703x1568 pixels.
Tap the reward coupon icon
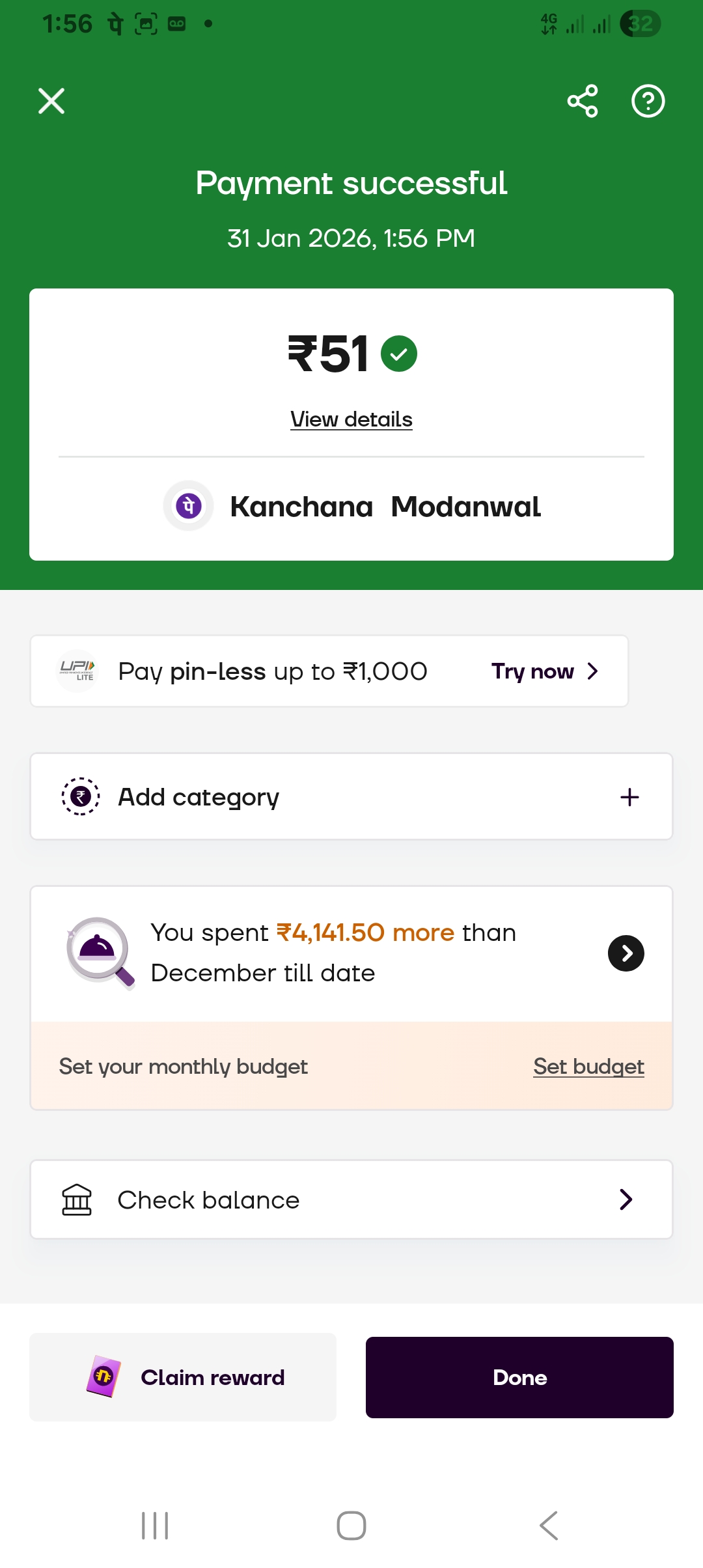(103, 1377)
